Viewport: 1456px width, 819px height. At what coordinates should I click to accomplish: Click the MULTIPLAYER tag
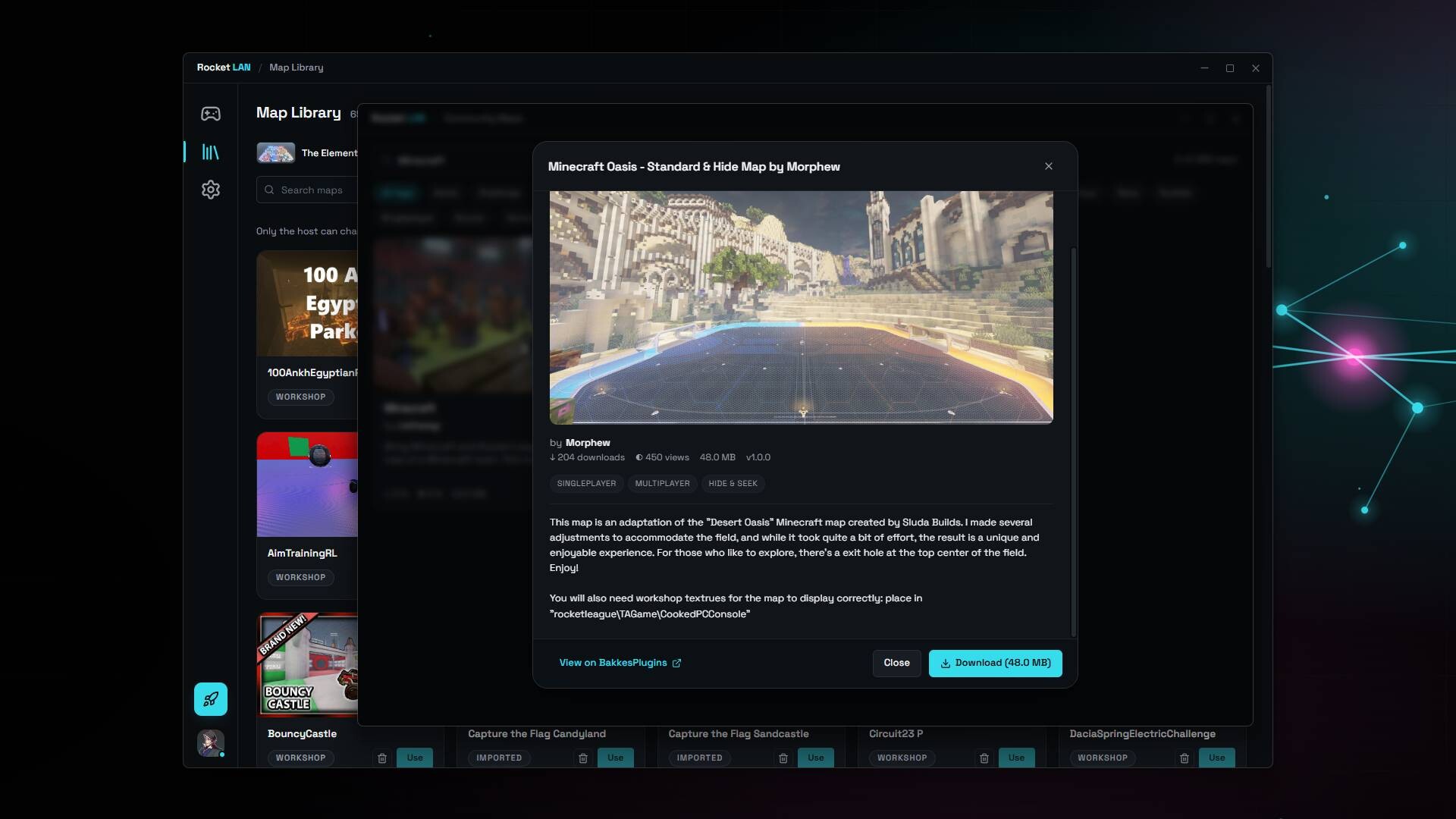coord(662,484)
